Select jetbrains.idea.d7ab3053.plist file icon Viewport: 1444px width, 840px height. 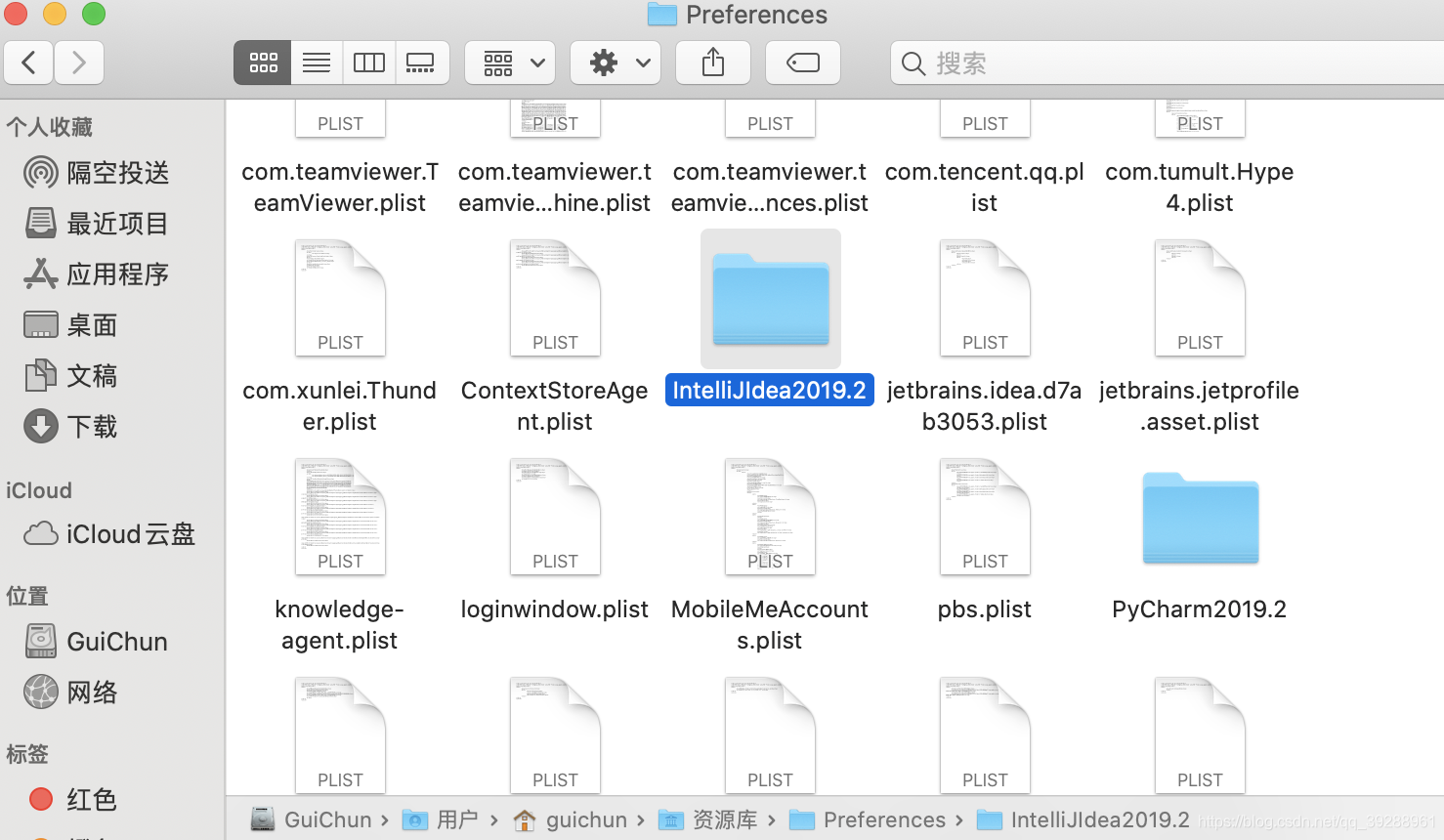985,298
